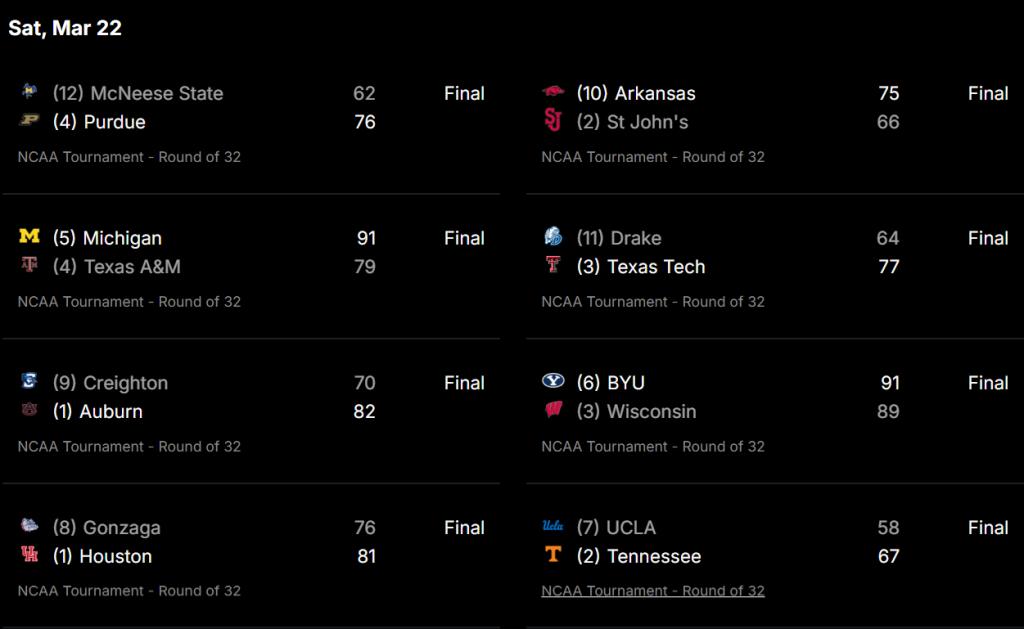Click the Tennessee T logo
The height and width of the screenshot is (629, 1024).
553,556
